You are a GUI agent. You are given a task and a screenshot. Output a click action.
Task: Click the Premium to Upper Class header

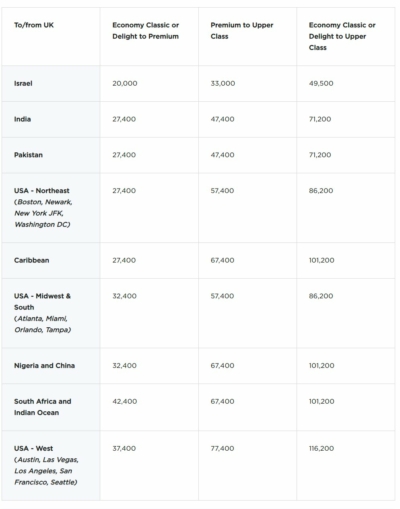tap(242, 31)
